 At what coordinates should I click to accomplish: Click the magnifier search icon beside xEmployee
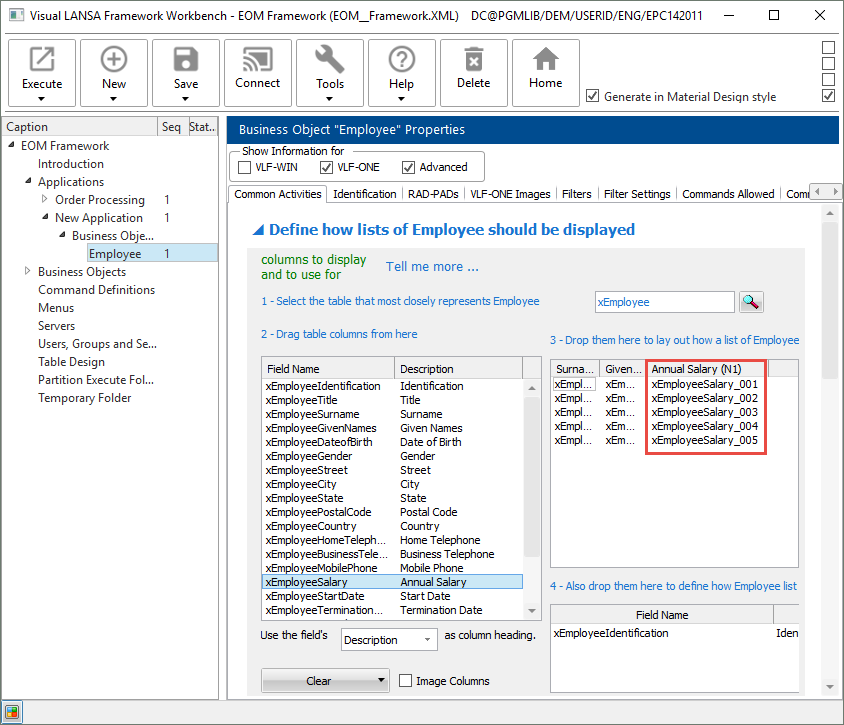(751, 301)
